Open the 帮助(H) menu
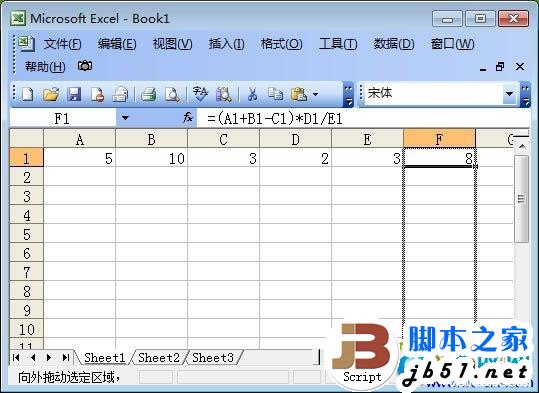 pos(45,66)
